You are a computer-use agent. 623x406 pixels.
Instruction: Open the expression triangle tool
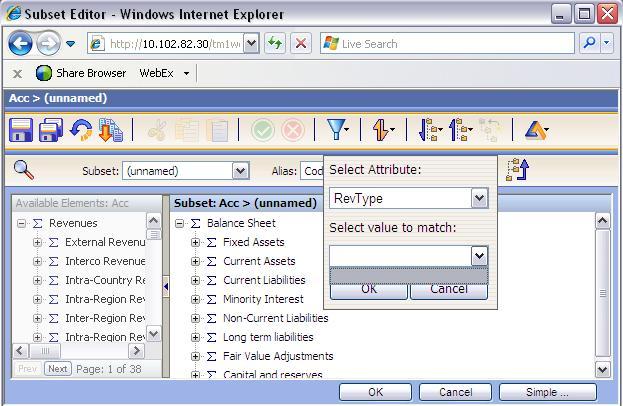(537, 130)
